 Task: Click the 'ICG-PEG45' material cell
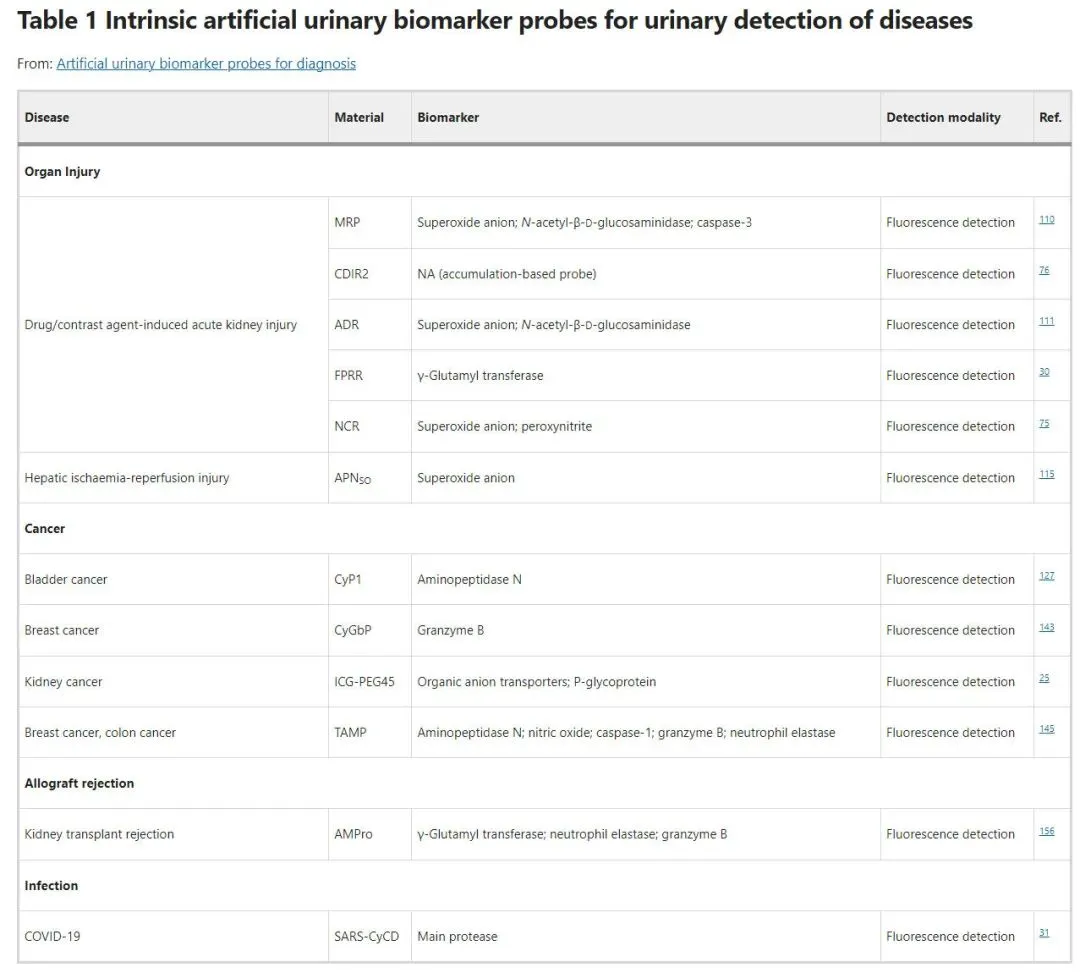[364, 682]
